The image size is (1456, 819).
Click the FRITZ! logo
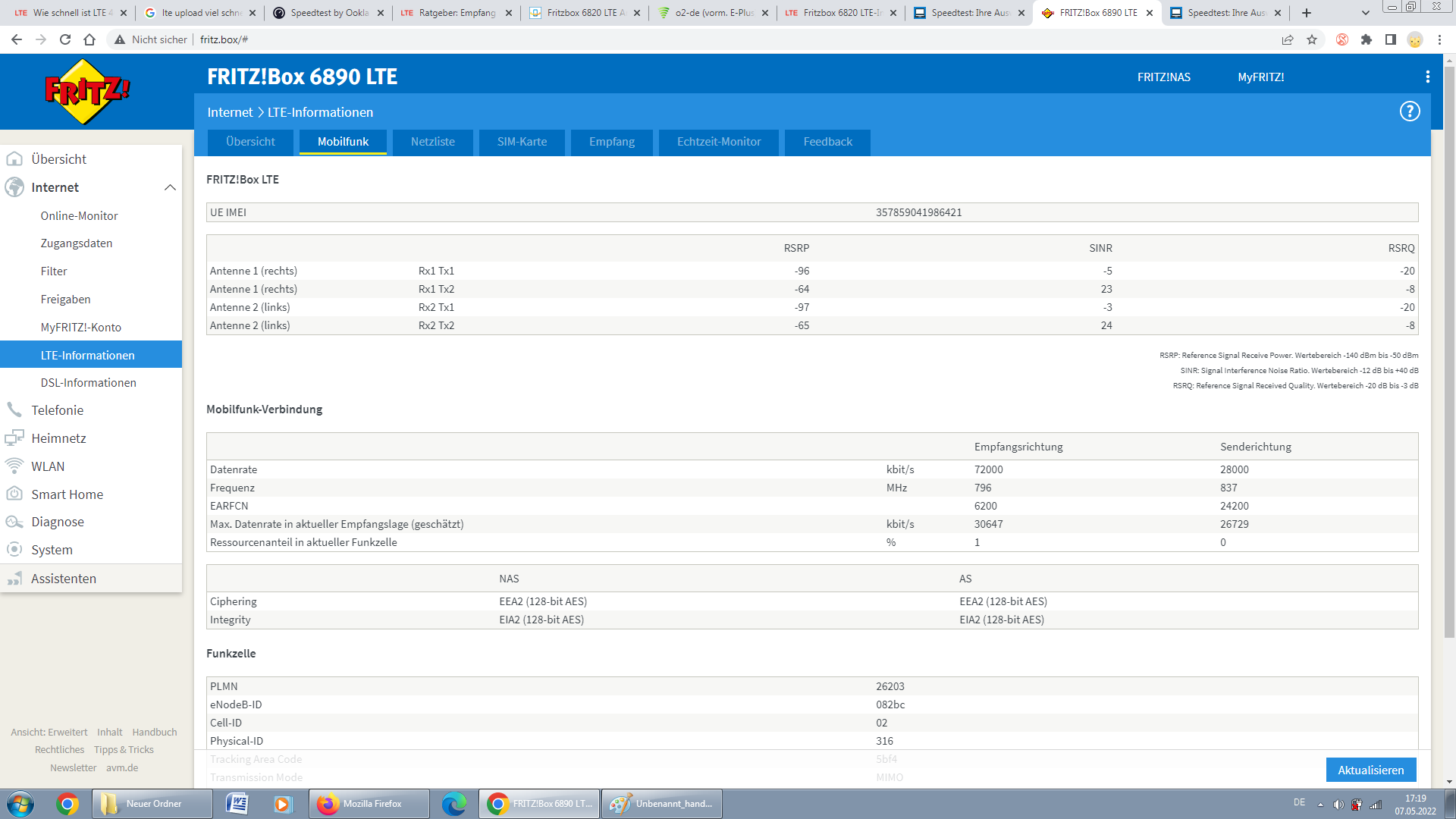click(87, 92)
